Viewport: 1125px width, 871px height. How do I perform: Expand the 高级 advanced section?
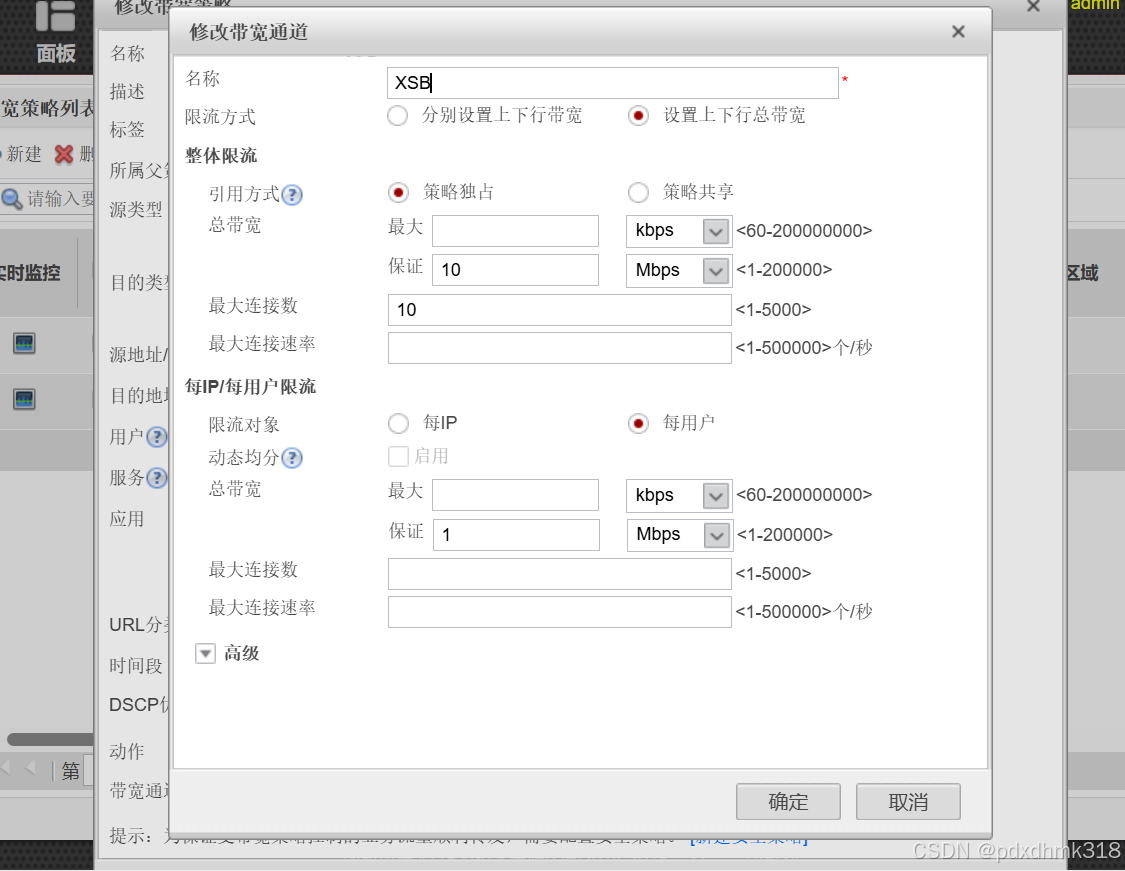[x=205, y=654]
